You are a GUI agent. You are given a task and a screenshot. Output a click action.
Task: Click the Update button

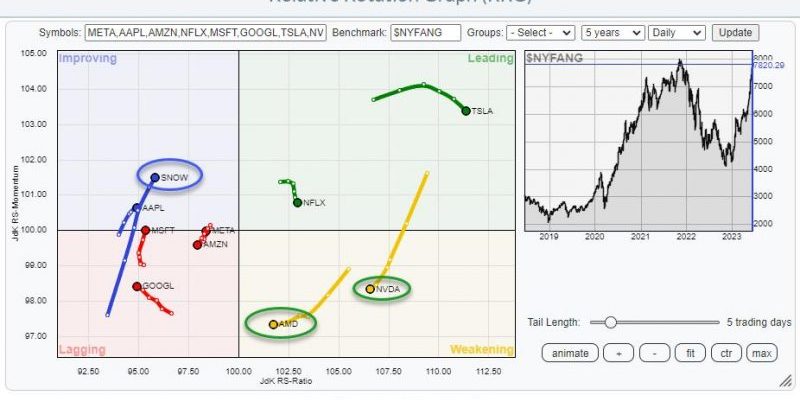pyautogui.click(x=735, y=33)
